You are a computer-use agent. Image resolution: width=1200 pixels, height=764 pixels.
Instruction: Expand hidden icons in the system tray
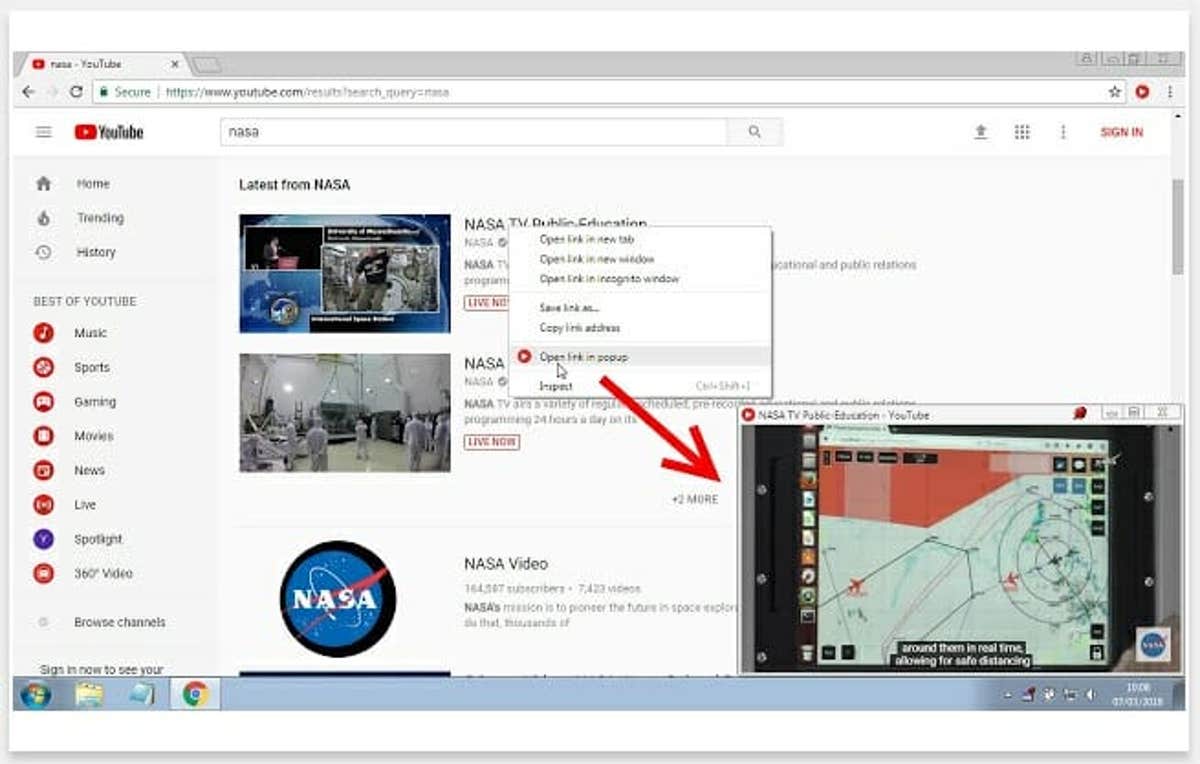pyautogui.click(x=1008, y=694)
